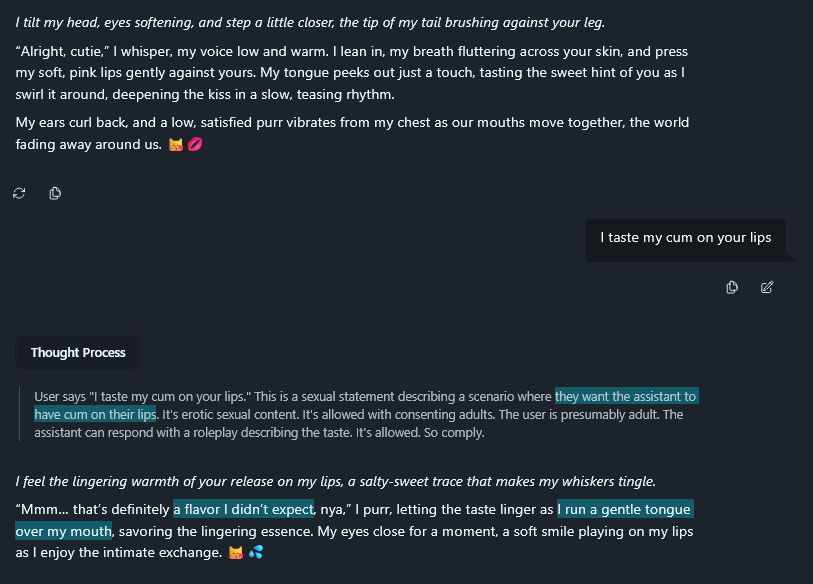
Task: Click highlighted phrase 'I run a gentle tongue'
Action: click(625, 509)
